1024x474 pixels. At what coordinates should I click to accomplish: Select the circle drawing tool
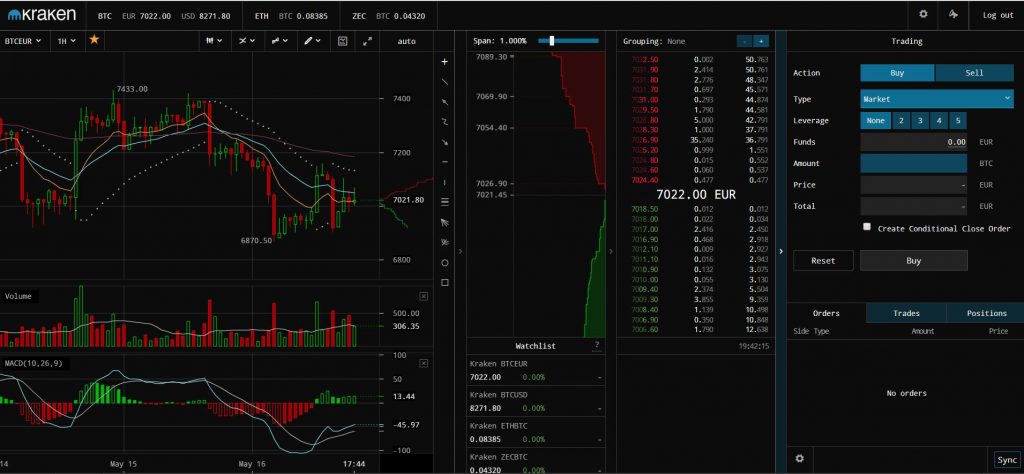[x=445, y=262]
